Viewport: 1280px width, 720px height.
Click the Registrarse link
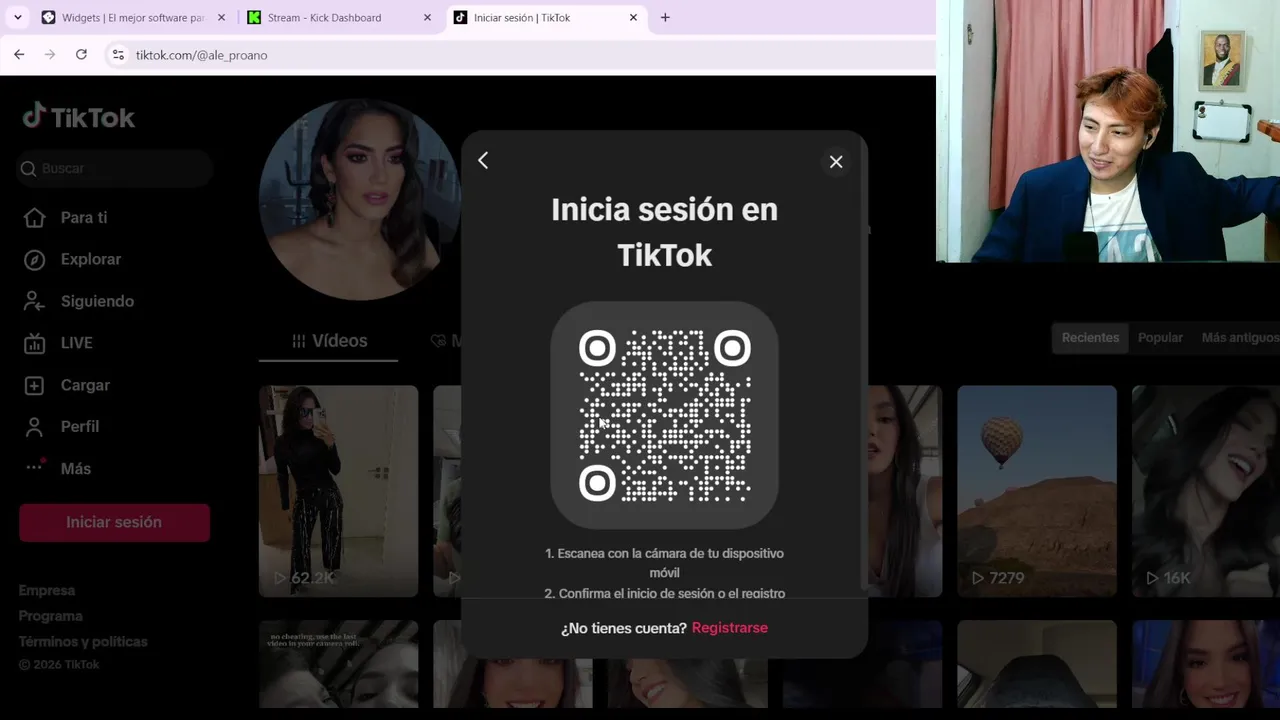730,628
